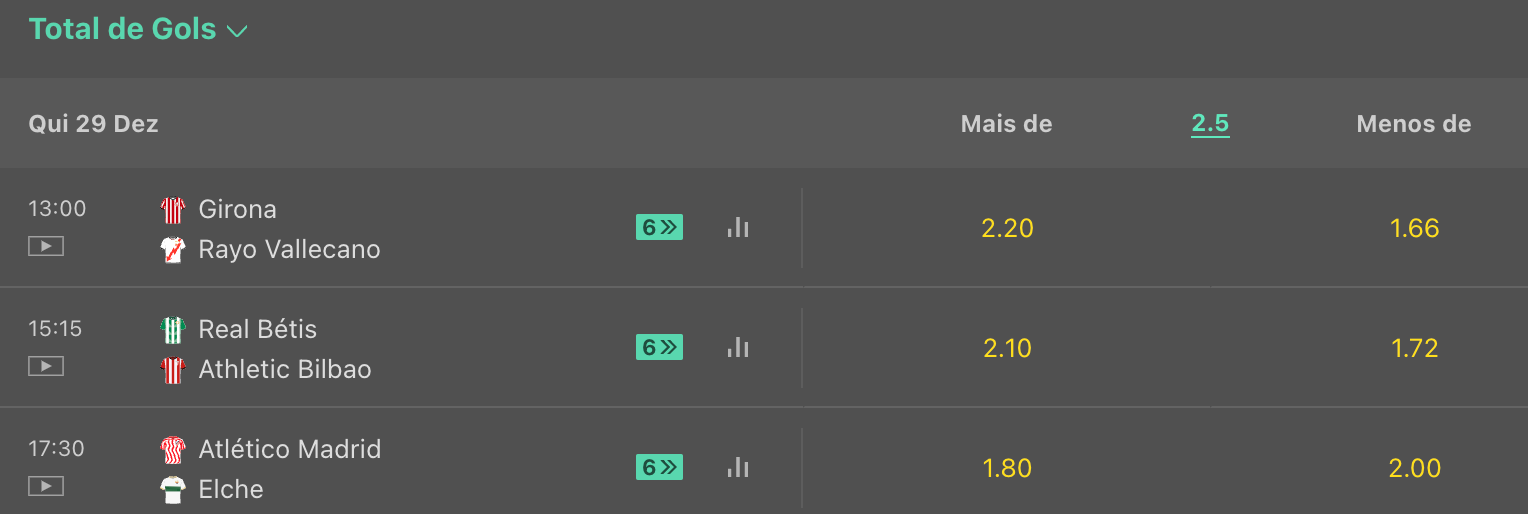Open bet builder badge for Real Bétis match
The height and width of the screenshot is (514, 1528).
[x=659, y=347]
